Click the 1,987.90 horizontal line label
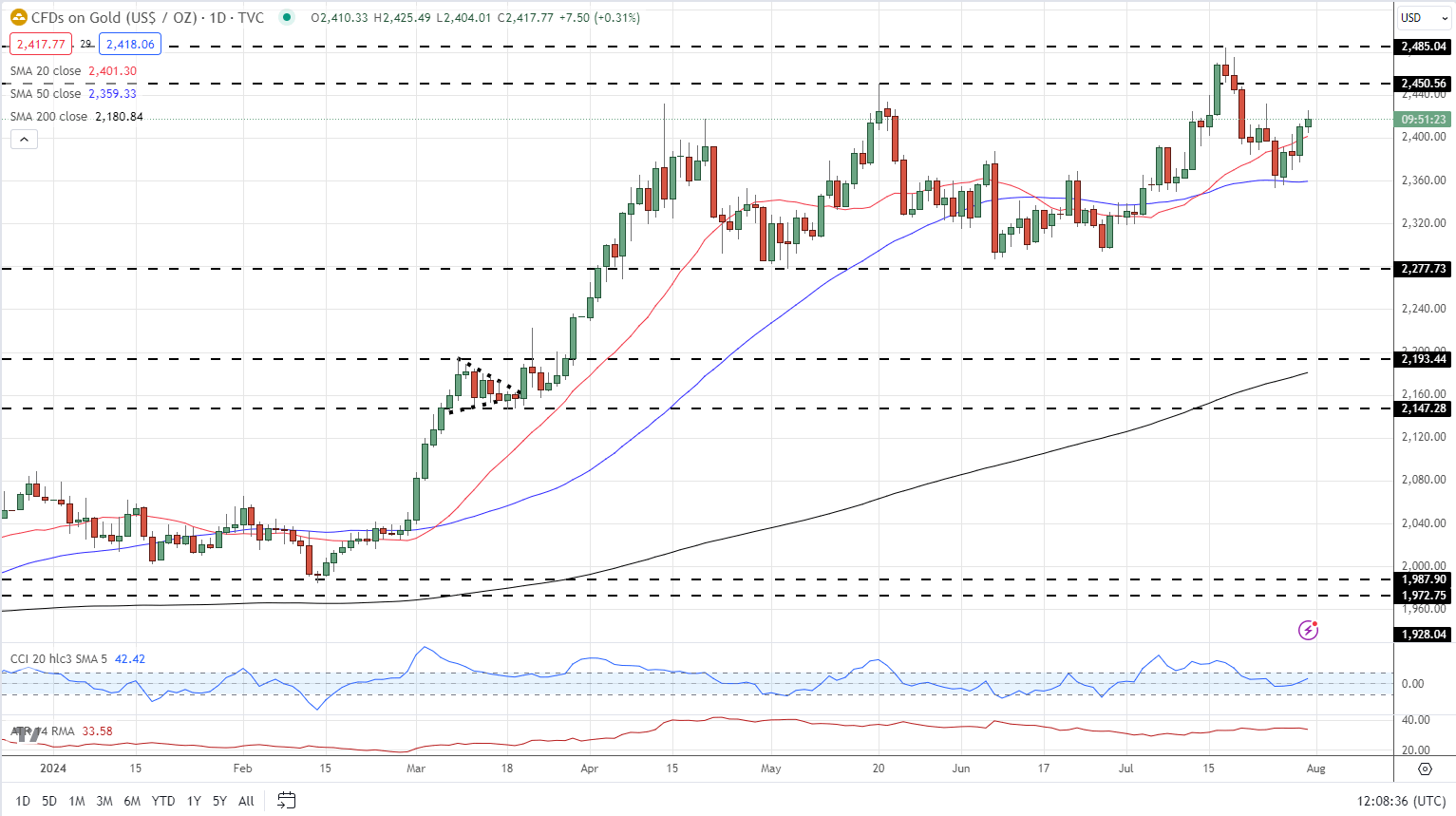Viewport: 1456px width, 816px height. pos(1424,579)
